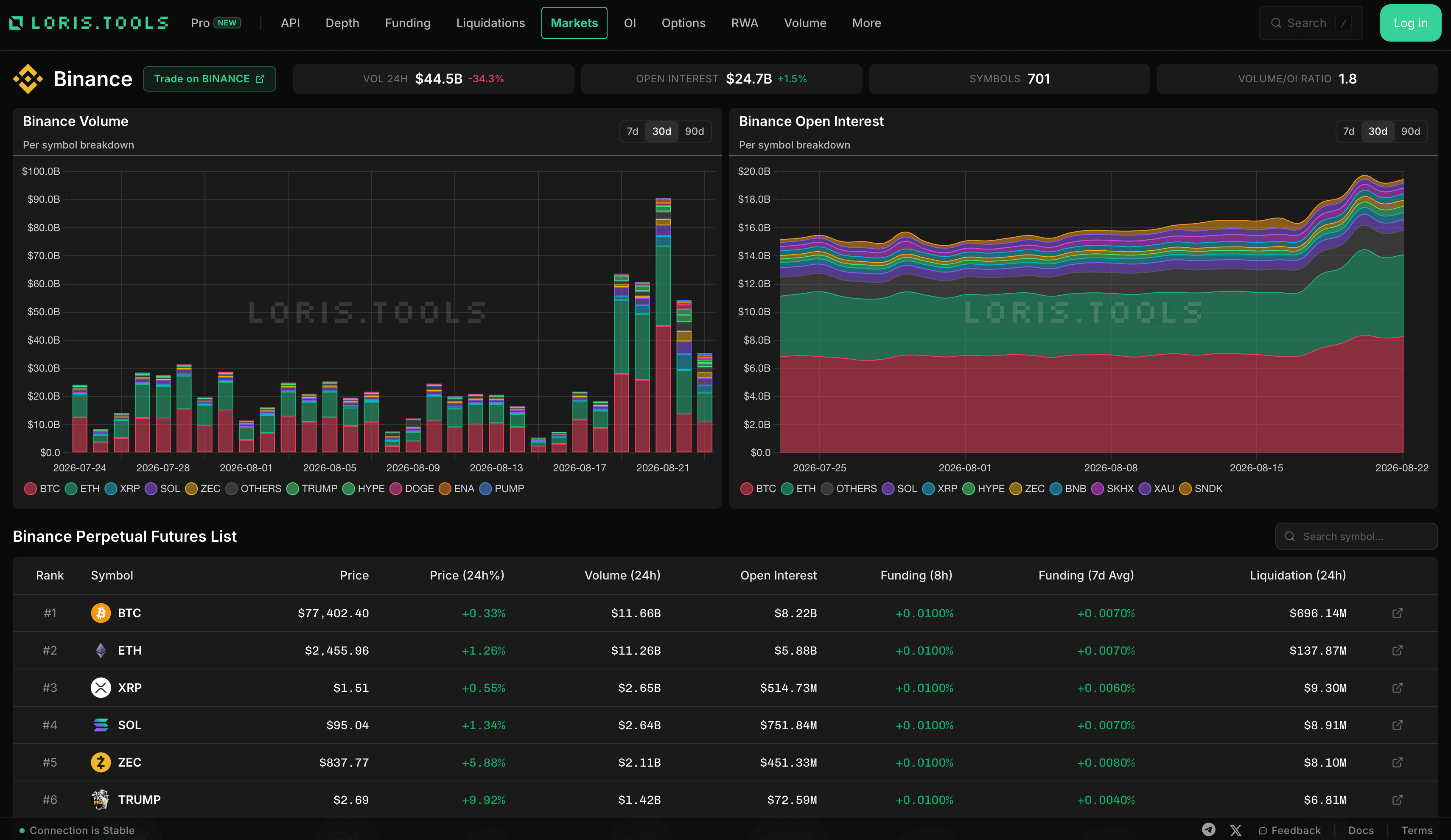Viewport: 1451px width, 840px height.
Task: Open Terms link in footer
Action: [1417, 830]
